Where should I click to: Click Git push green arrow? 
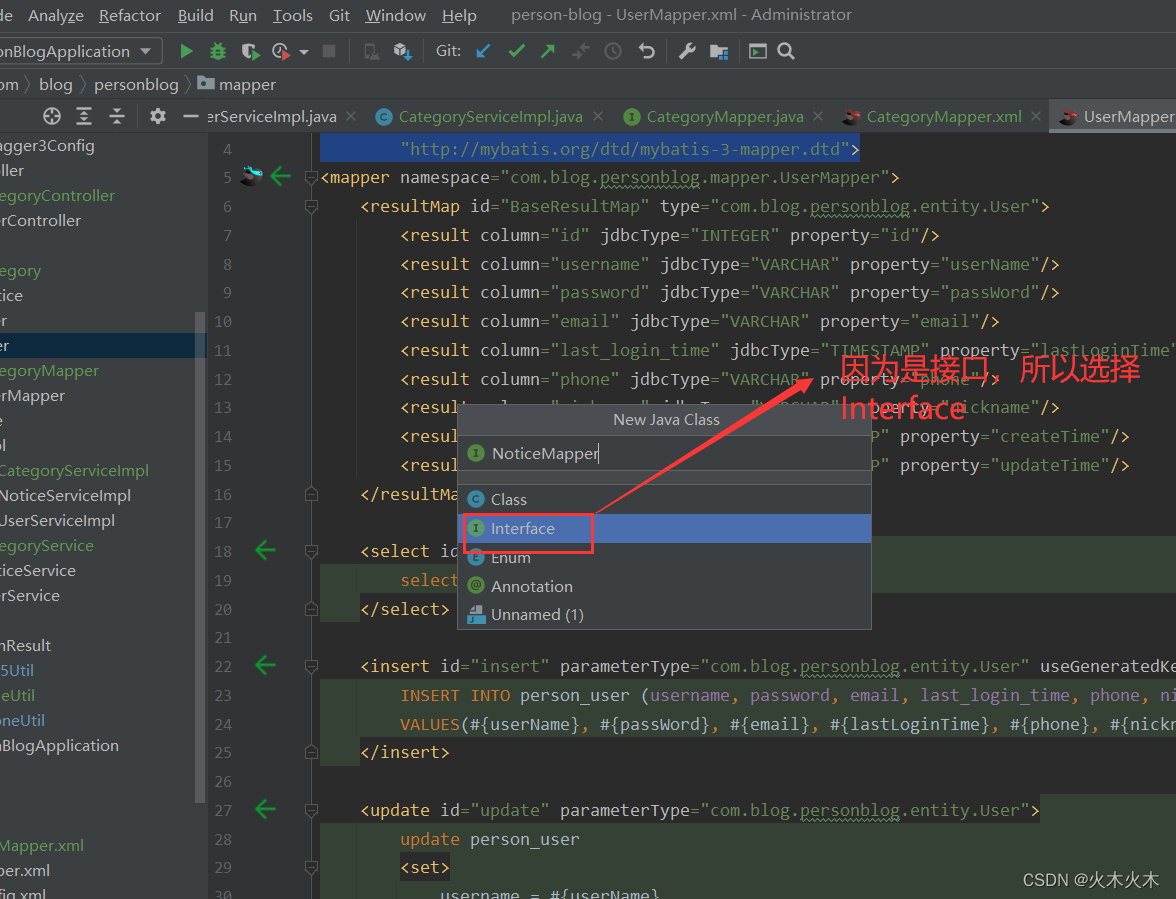pos(548,51)
